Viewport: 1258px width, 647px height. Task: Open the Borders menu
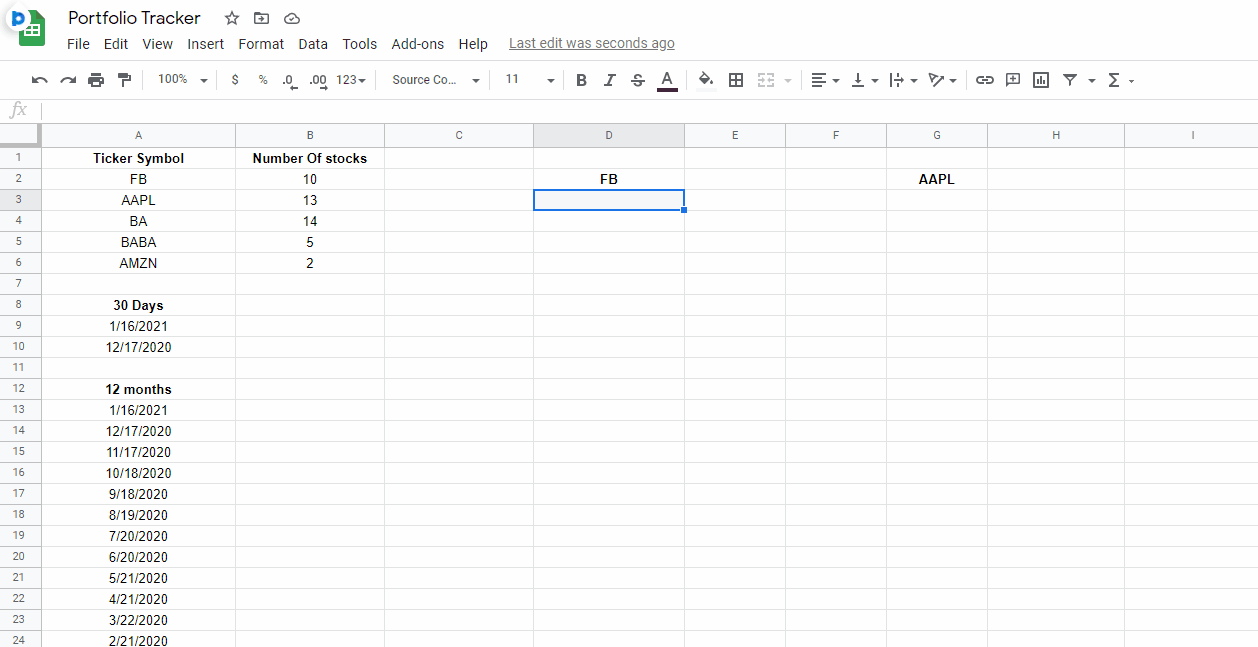click(736, 80)
